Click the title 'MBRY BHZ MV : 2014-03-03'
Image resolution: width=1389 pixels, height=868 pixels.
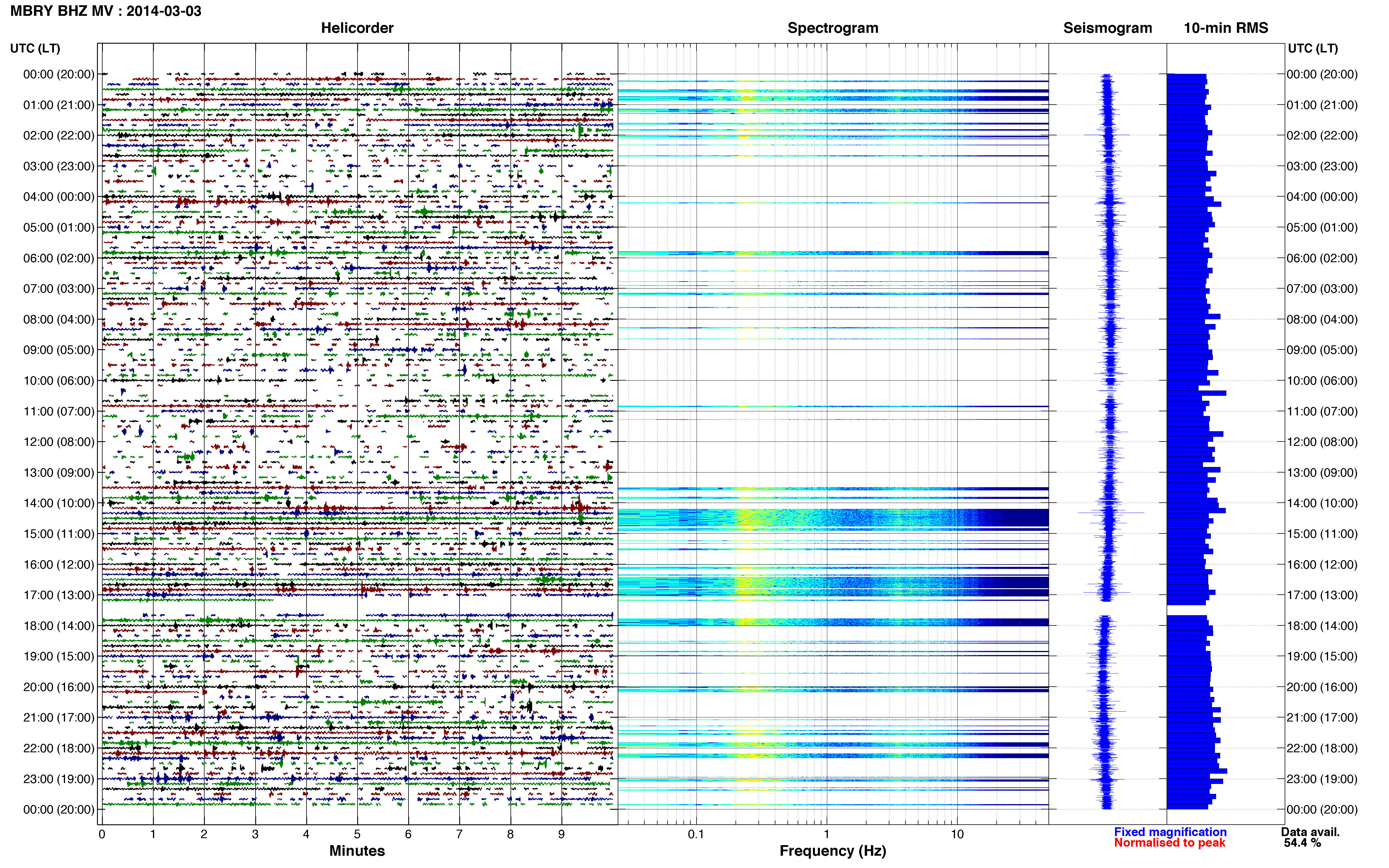[106, 11]
